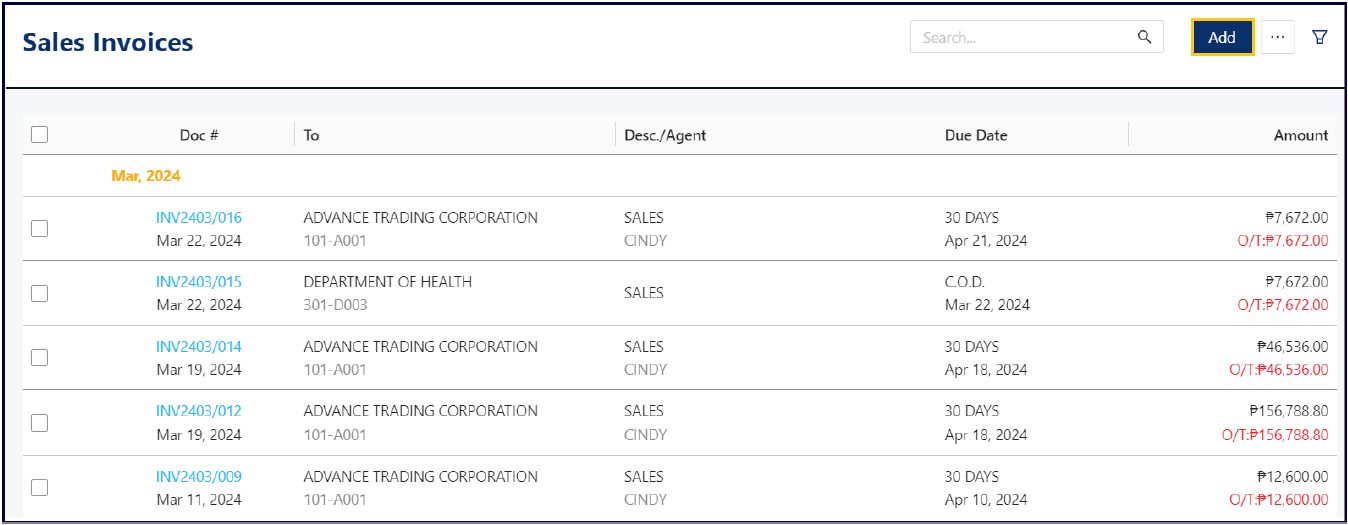View invoice INV2403/009 details

click(199, 477)
